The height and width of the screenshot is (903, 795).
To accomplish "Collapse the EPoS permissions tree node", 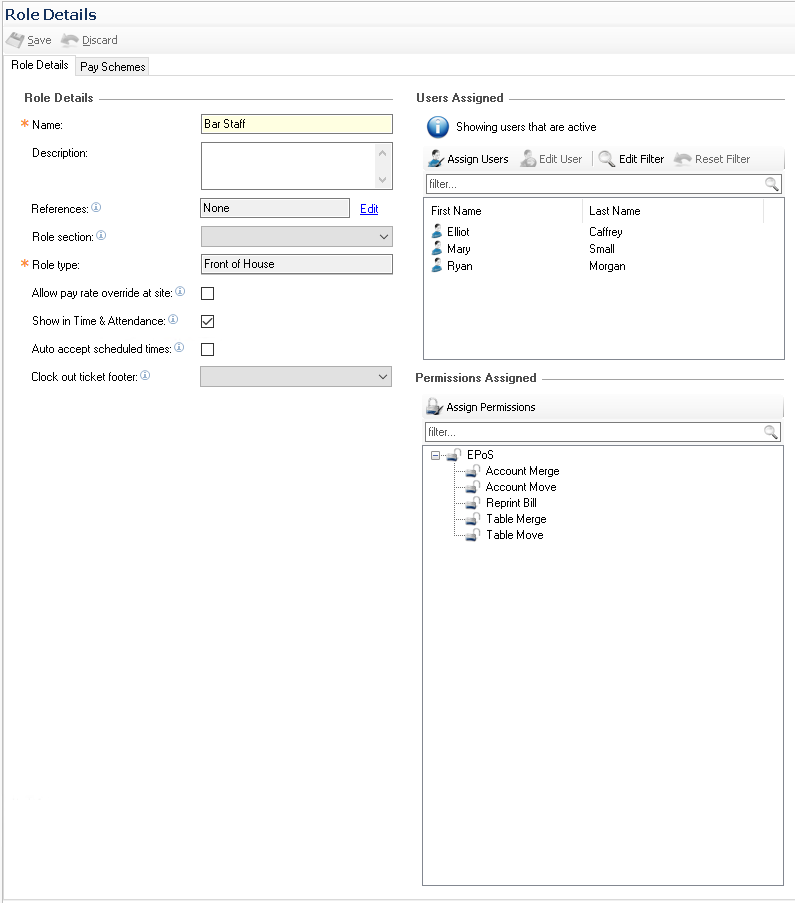I will pyautogui.click(x=435, y=455).
